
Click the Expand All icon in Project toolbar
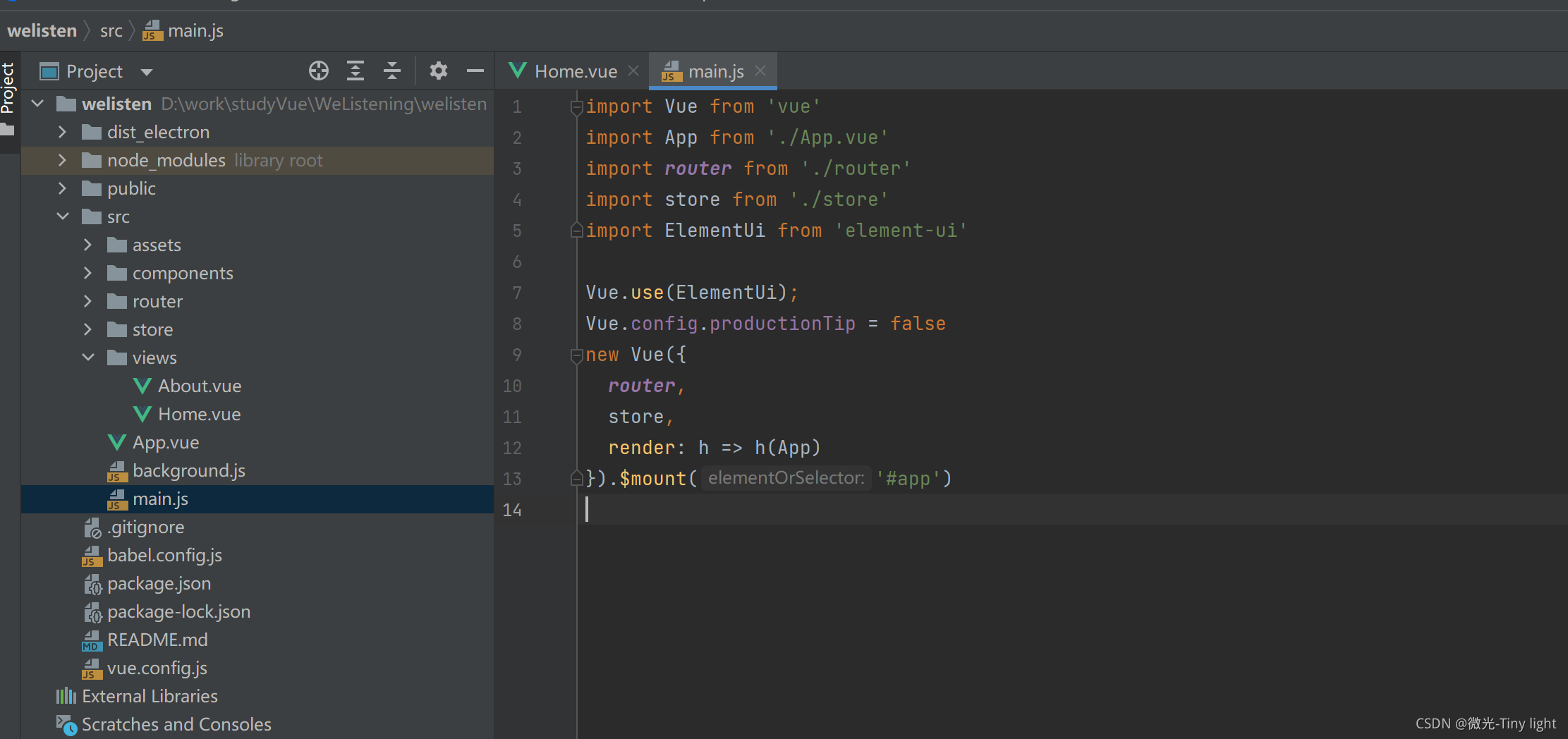coord(355,71)
